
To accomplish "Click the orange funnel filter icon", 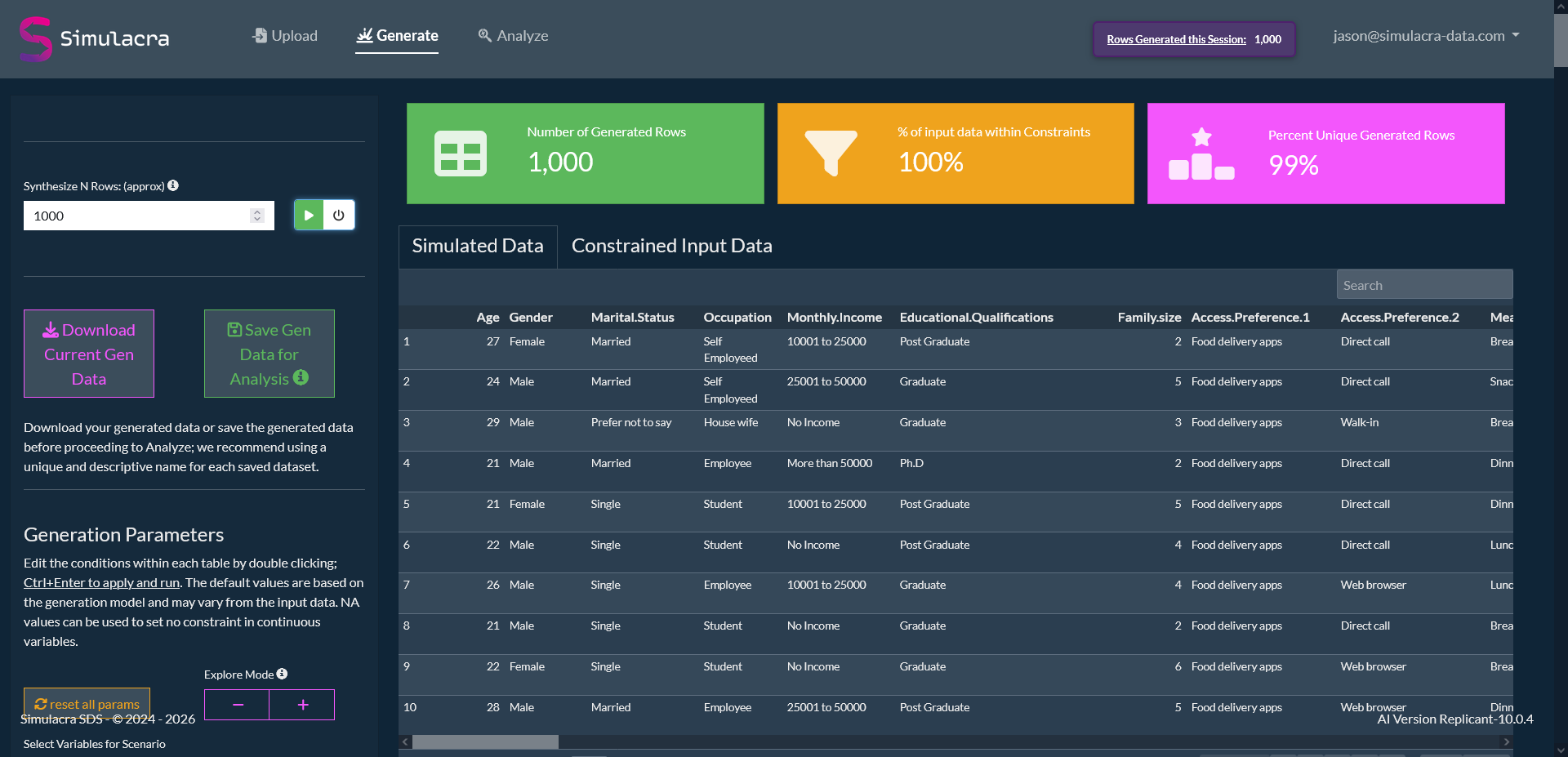I will coord(831,154).
